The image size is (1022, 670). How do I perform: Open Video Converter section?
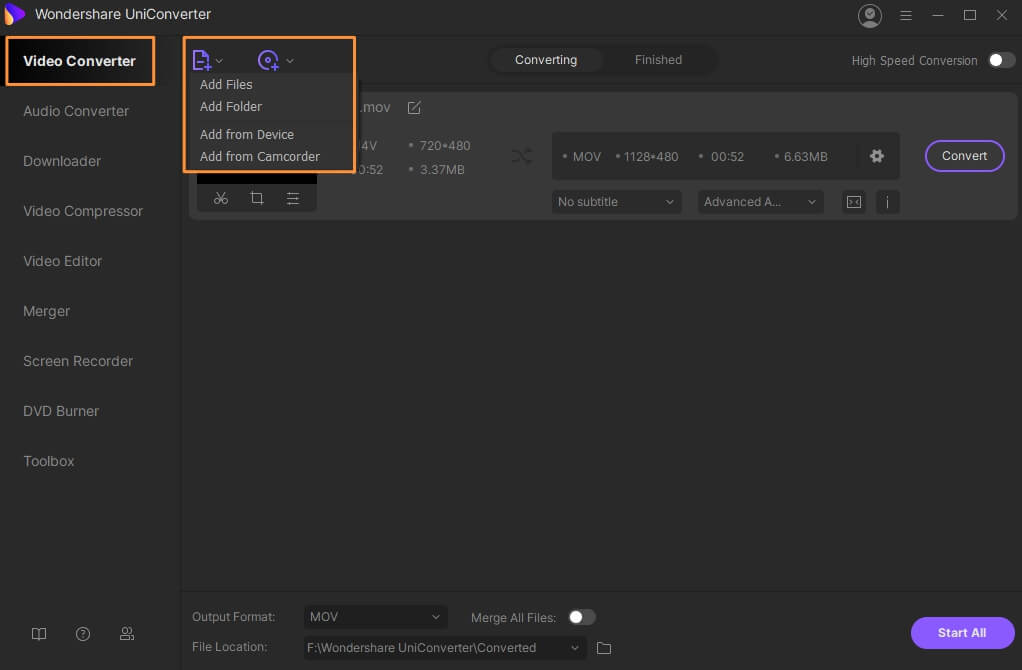(x=80, y=61)
